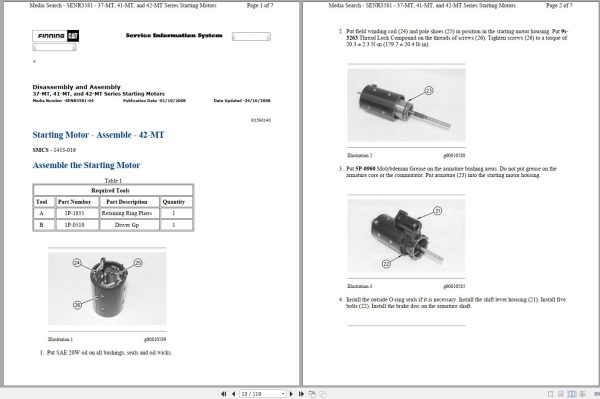Click the 'Starting Motor - Assemble - 42-MT' heading
Image resolution: width=600 pixels, height=399 pixels.
[98, 135]
